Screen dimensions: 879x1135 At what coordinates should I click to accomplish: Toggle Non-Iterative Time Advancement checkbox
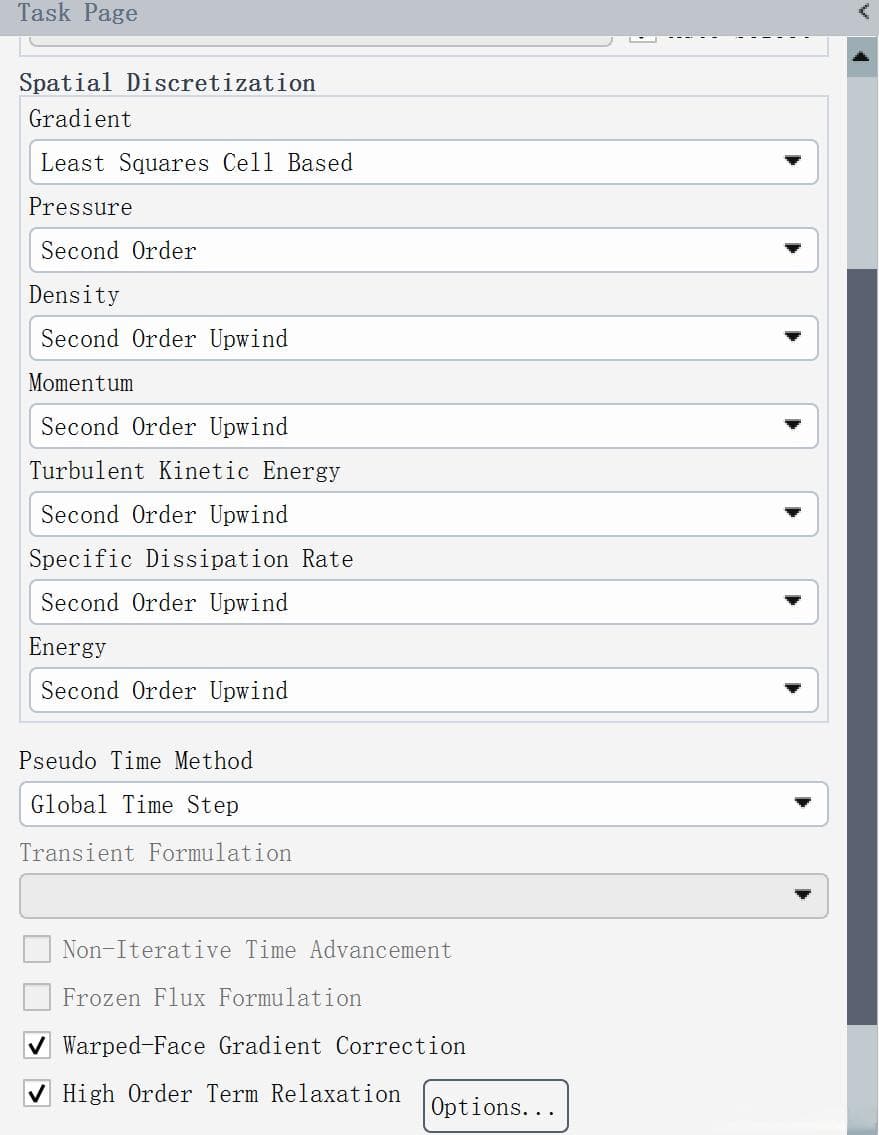point(37,949)
